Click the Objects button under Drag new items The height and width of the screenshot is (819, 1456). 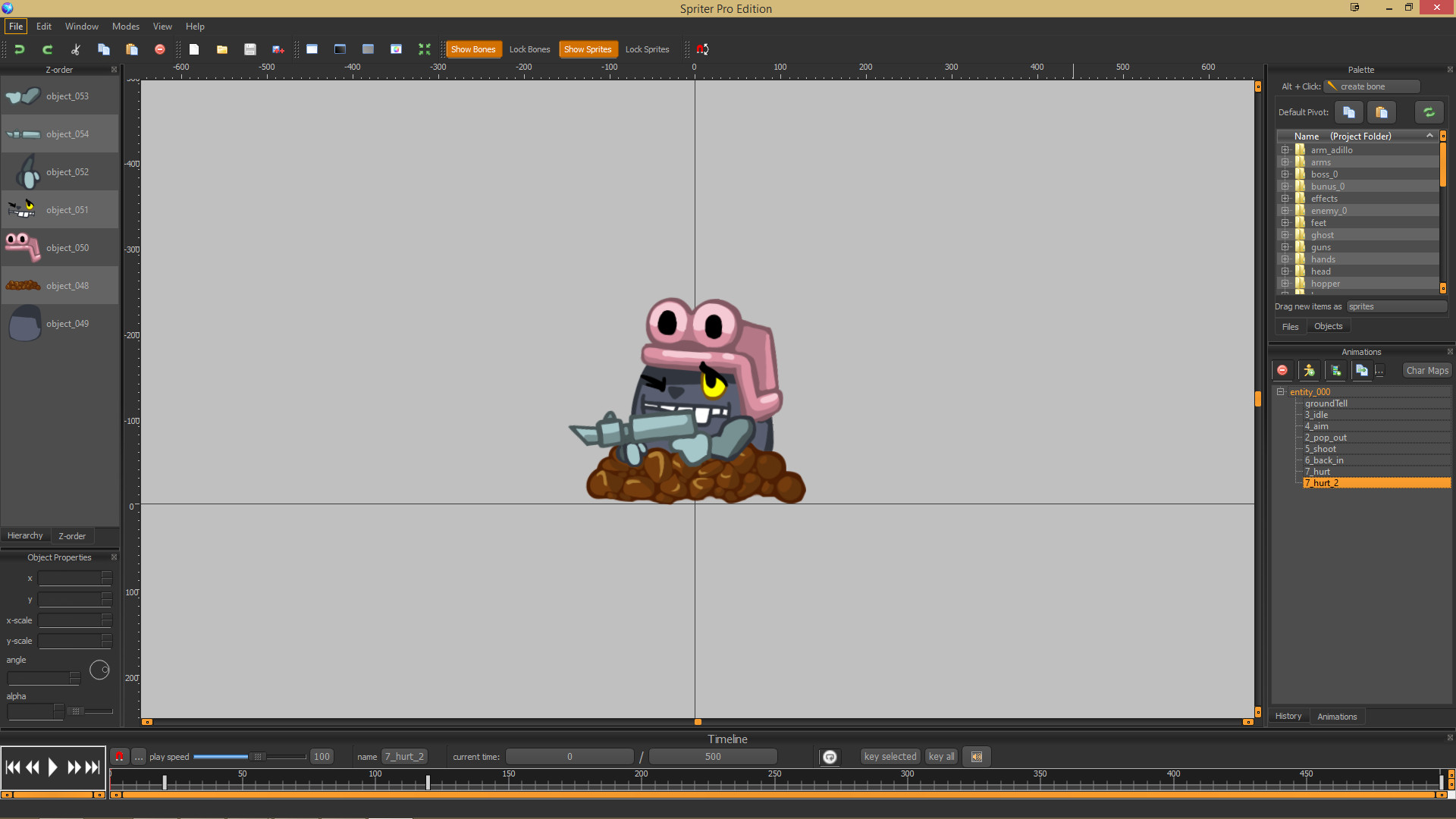[x=1328, y=325]
